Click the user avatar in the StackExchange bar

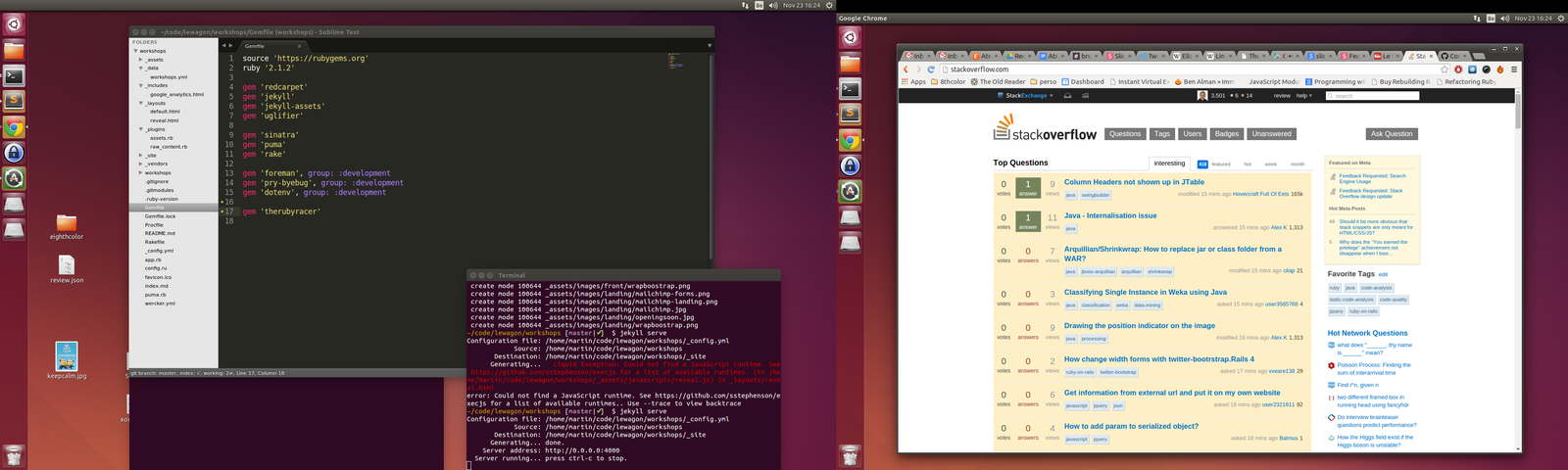point(1202,96)
